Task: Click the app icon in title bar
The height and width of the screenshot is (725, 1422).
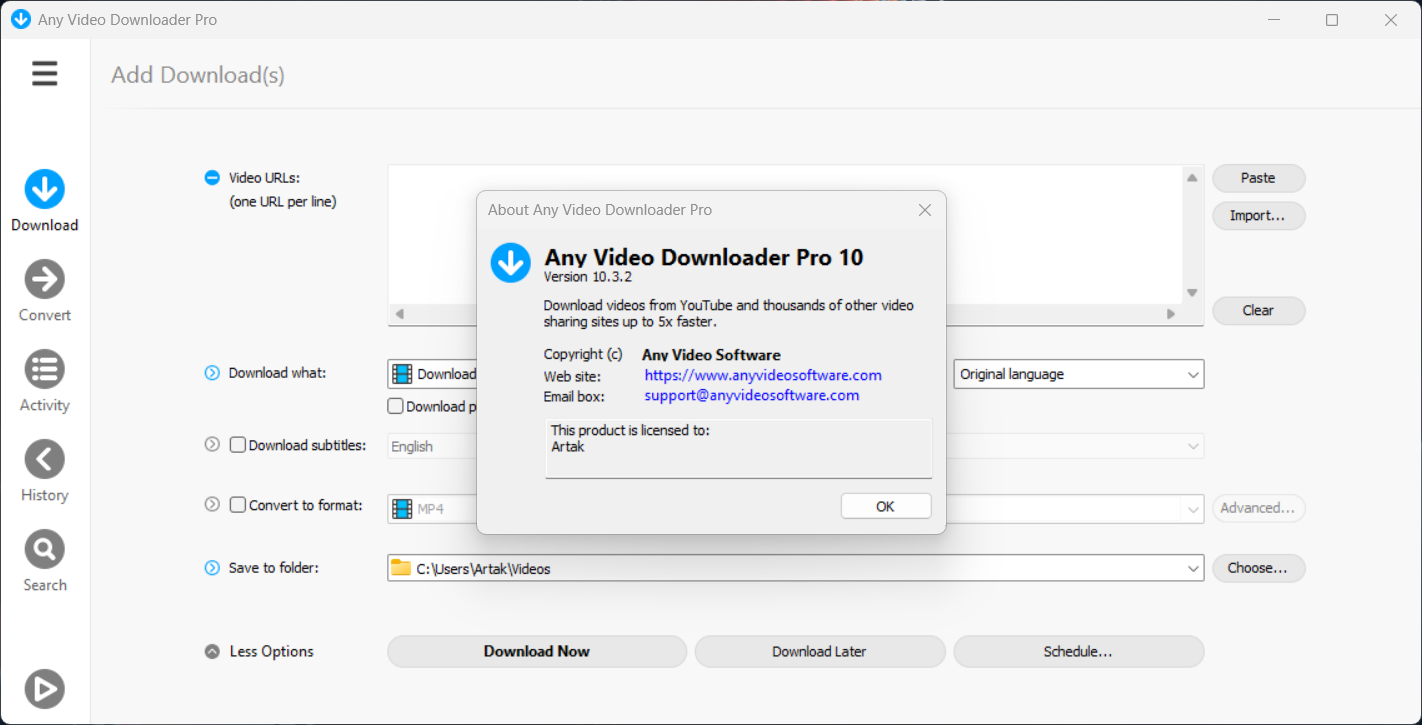Action: 20,19
